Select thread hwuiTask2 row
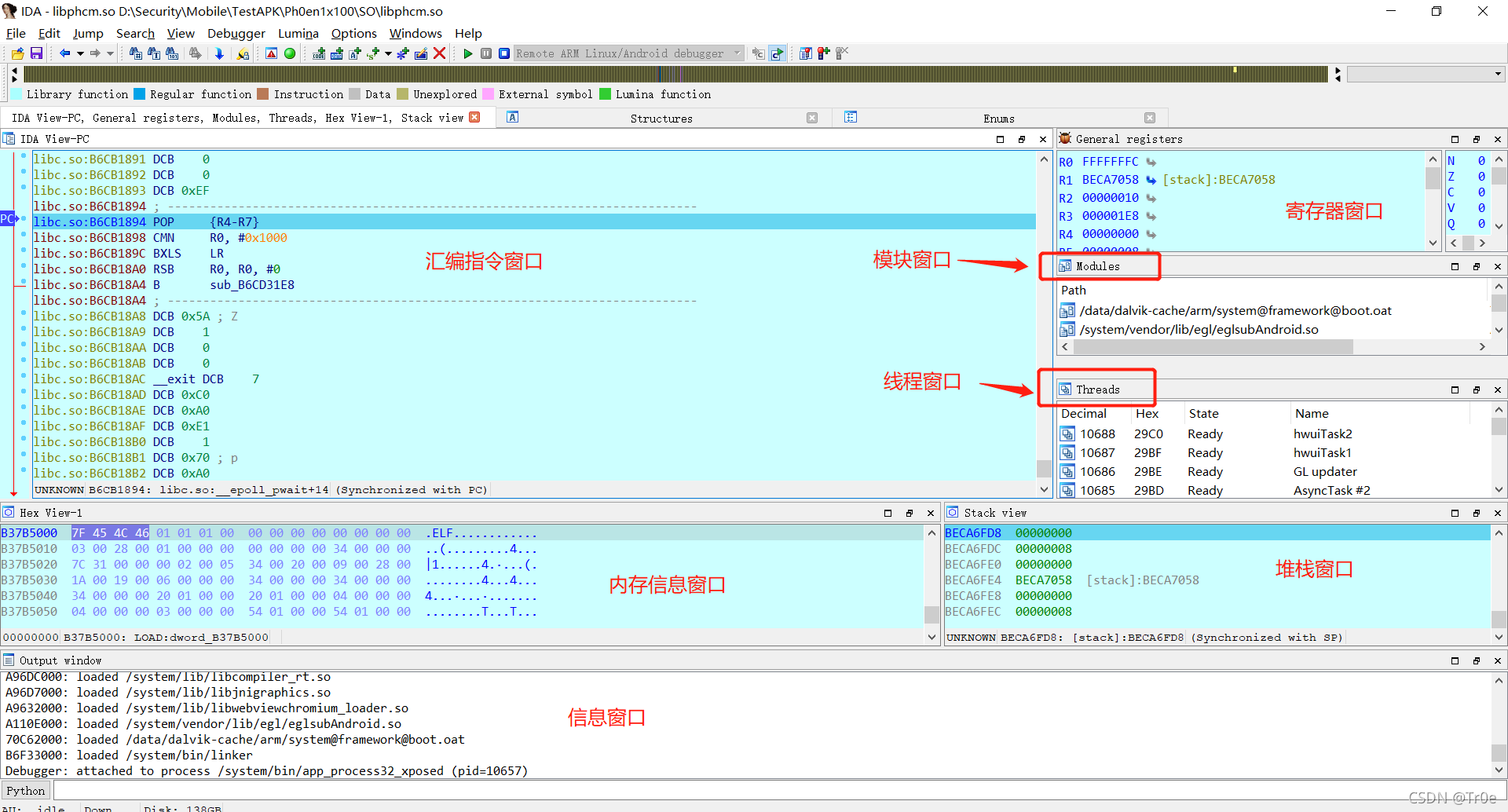 coord(1272,433)
